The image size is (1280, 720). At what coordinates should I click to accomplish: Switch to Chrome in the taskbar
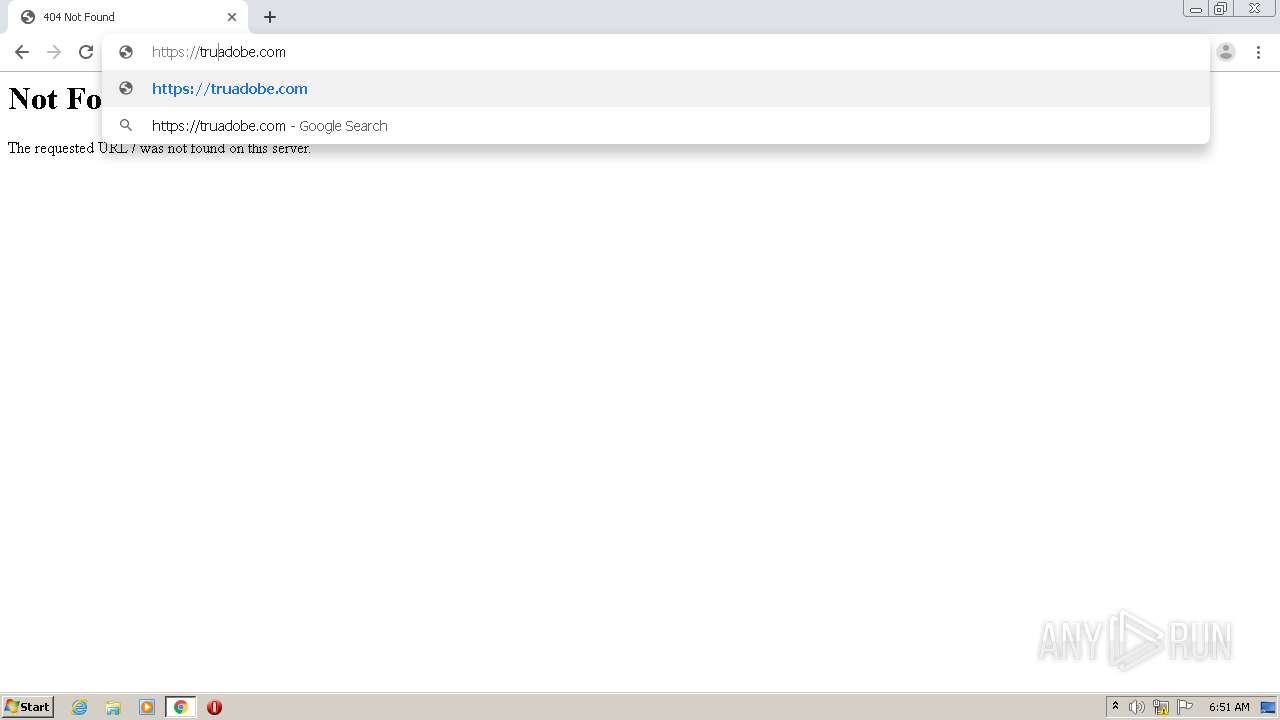click(181, 707)
